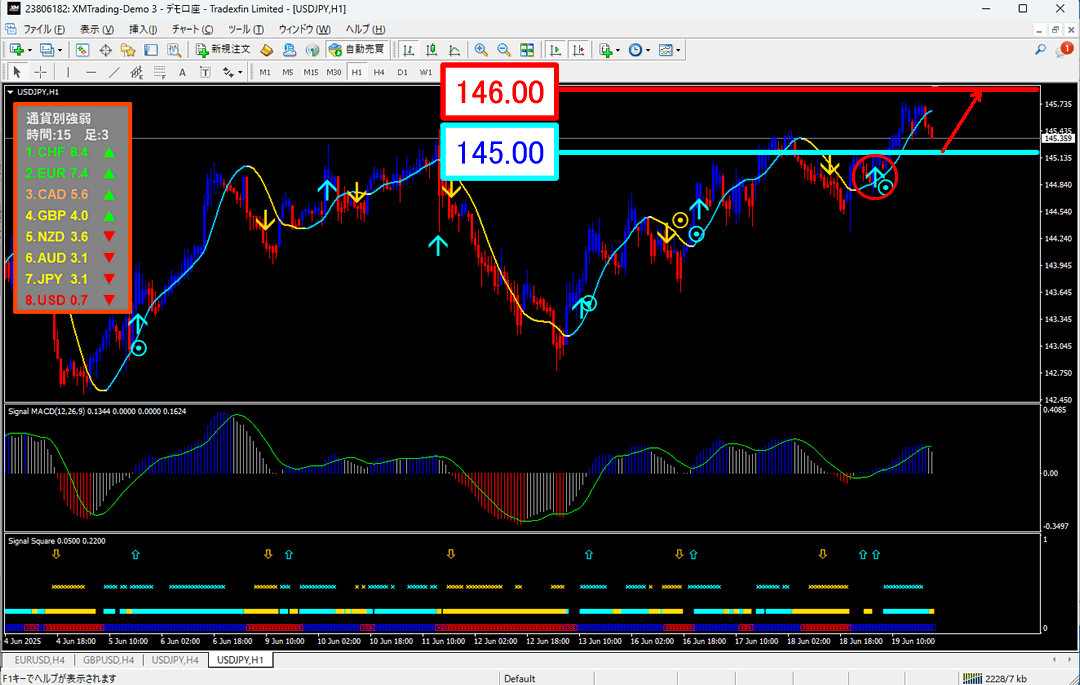Image resolution: width=1080 pixels, height=685 pixels.
Task: Switch to the EURUSD,H4 chart tab
Action: point(39,660)
